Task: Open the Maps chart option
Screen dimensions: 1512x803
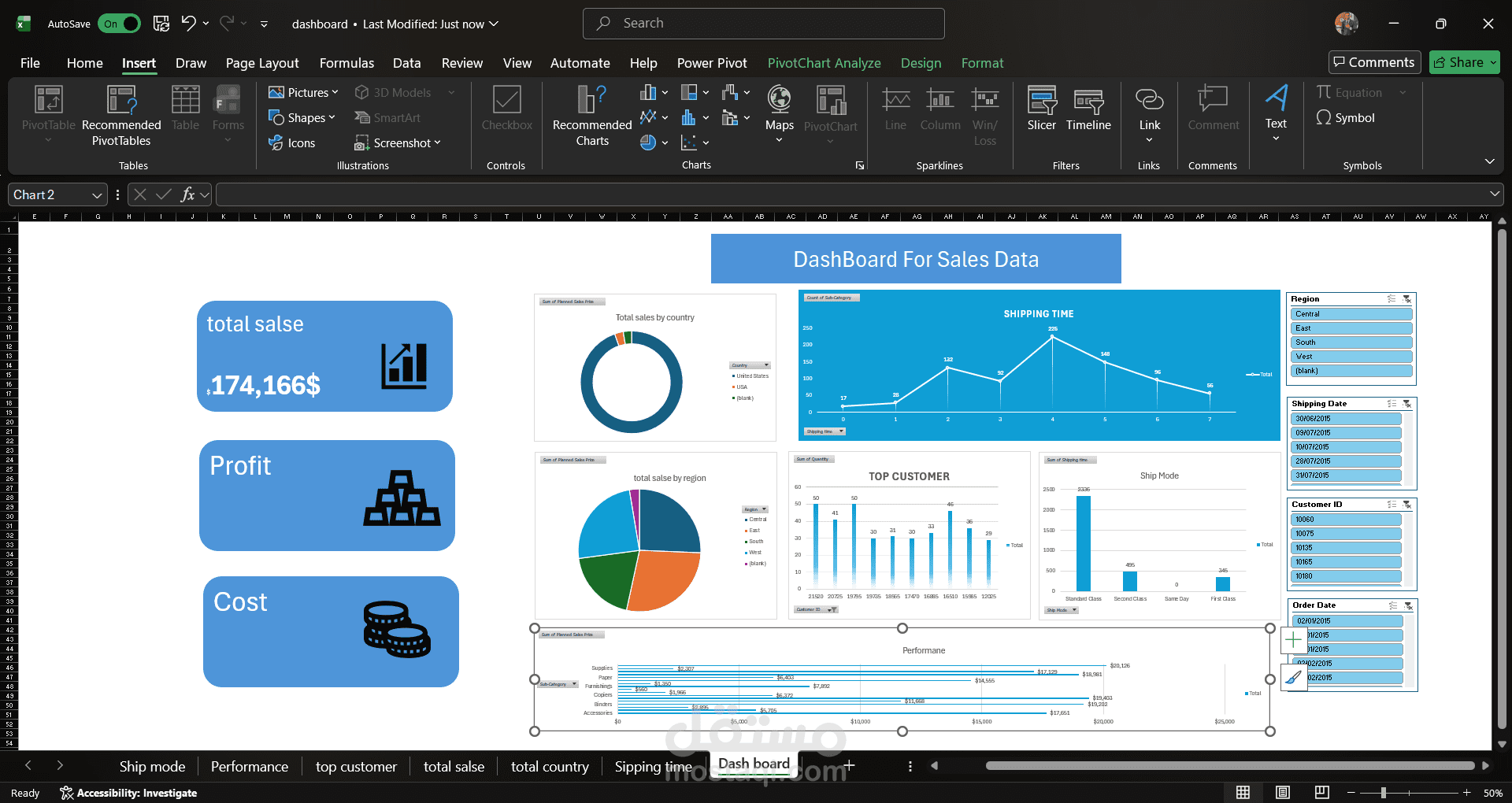Action: (x=779, y=113)
